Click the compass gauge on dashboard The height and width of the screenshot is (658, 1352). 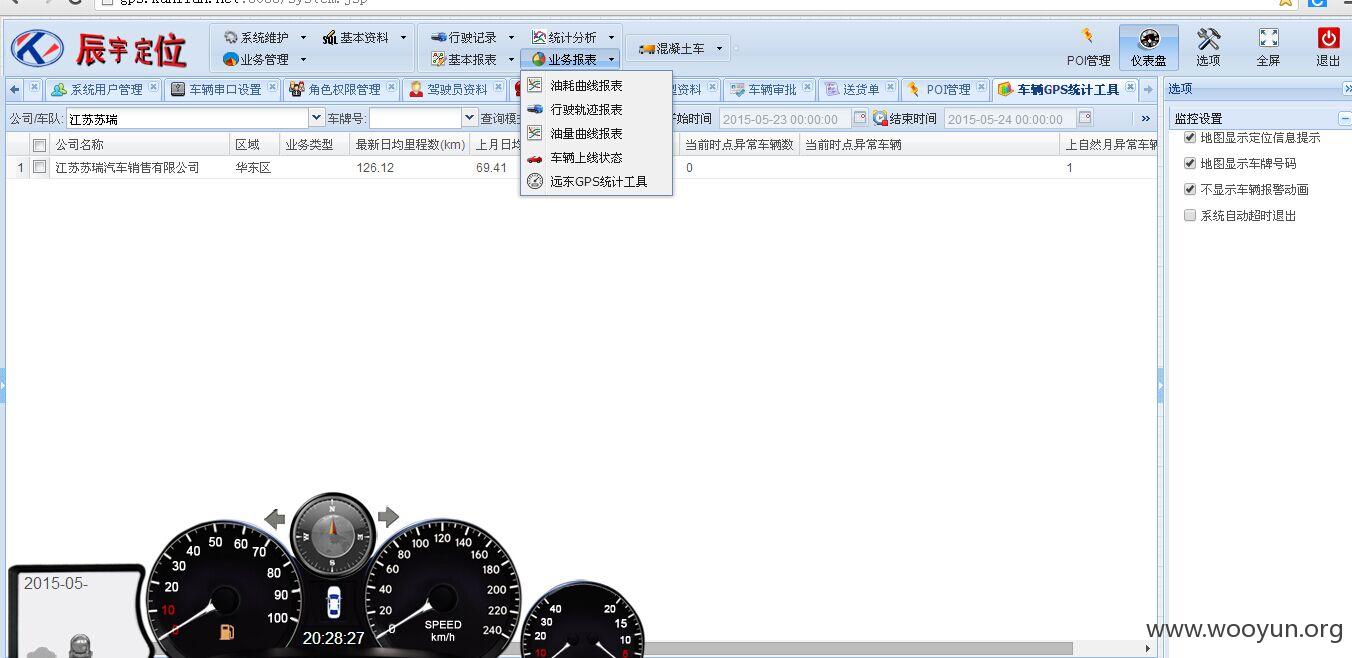[x=333, y=533]
